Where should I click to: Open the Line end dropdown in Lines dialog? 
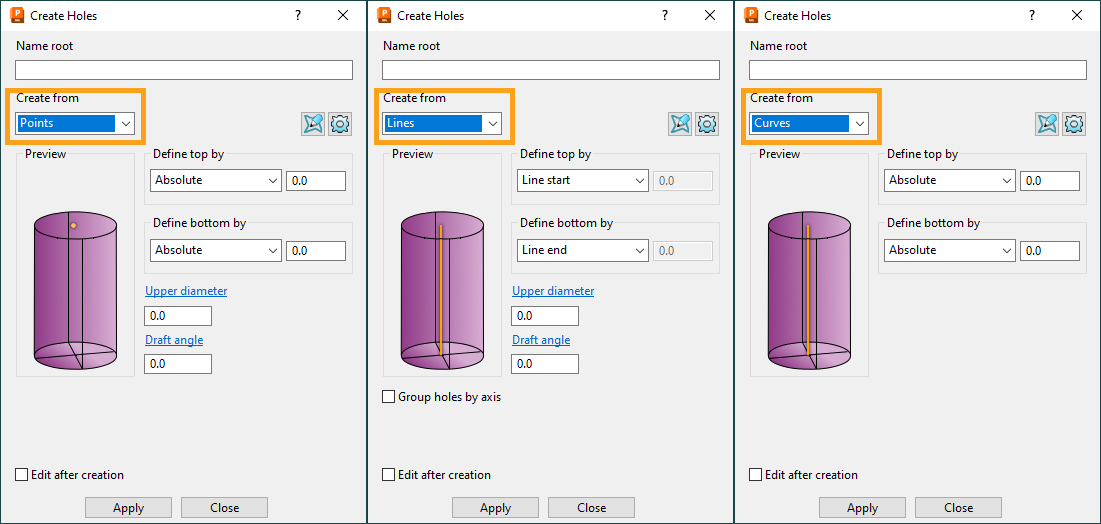coord(583,250)
